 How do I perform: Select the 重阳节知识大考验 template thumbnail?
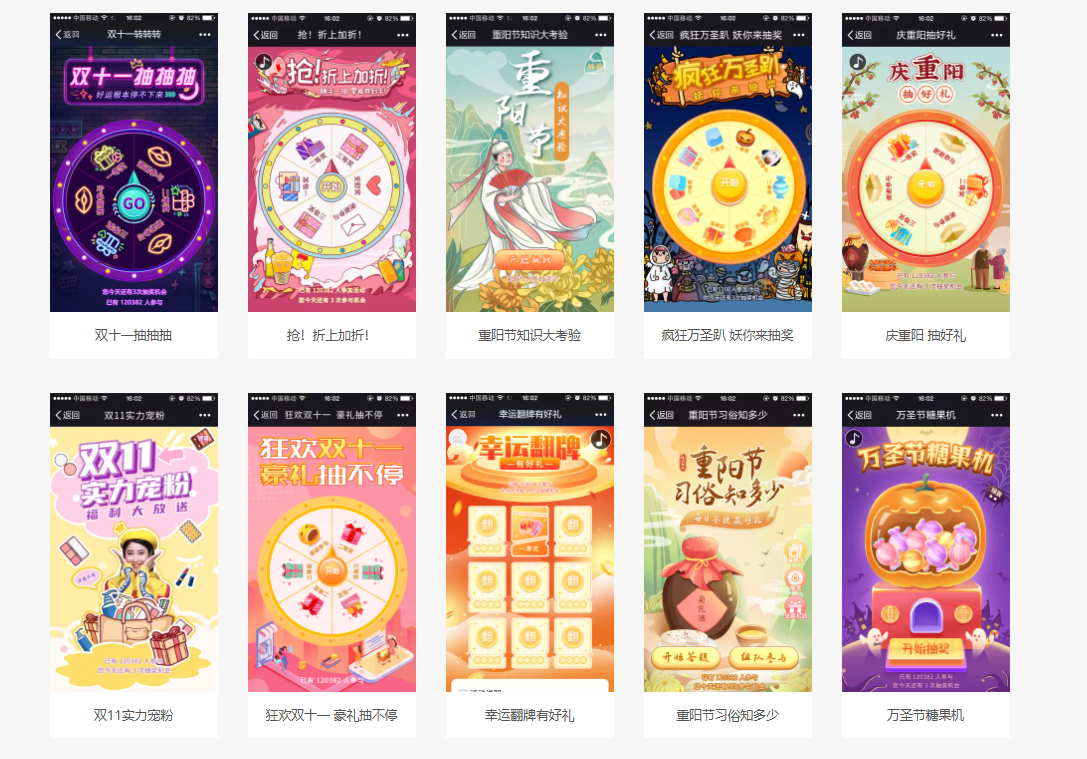click(530, 162)
